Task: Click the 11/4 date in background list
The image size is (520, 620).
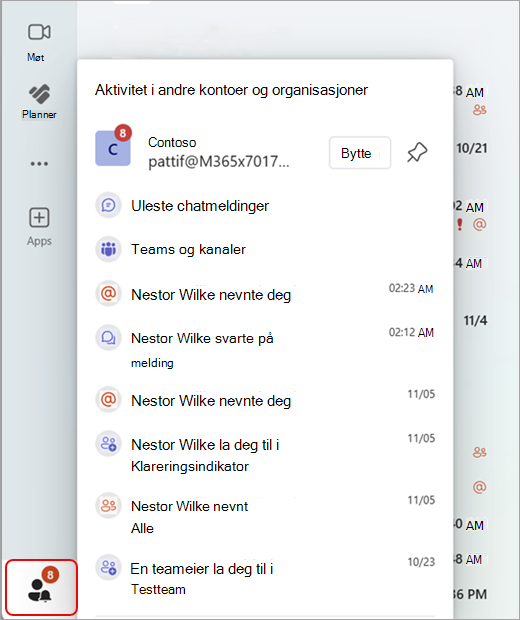Action: click(475, 320)
